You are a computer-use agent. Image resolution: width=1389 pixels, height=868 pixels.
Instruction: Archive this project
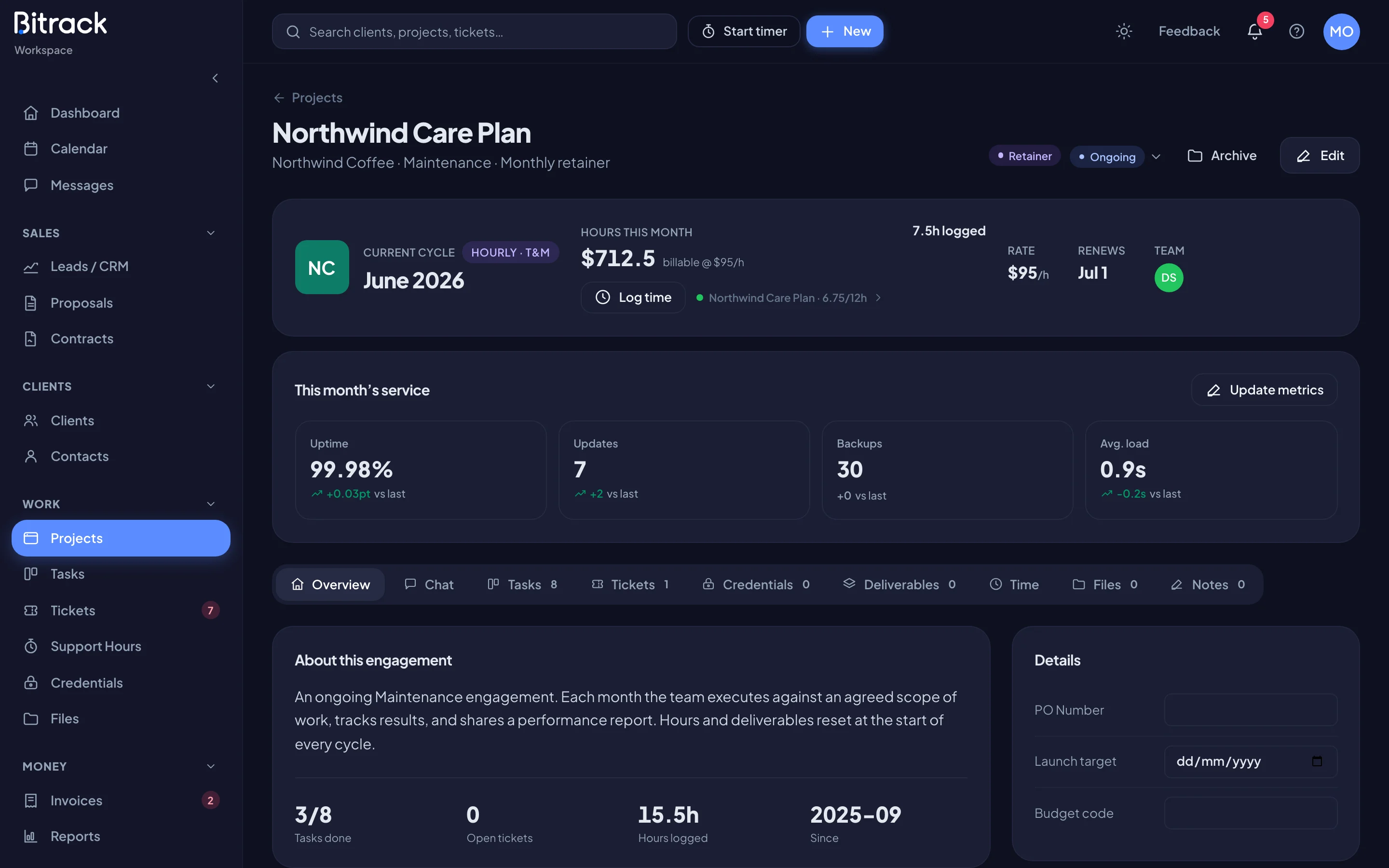(1222, 156)
